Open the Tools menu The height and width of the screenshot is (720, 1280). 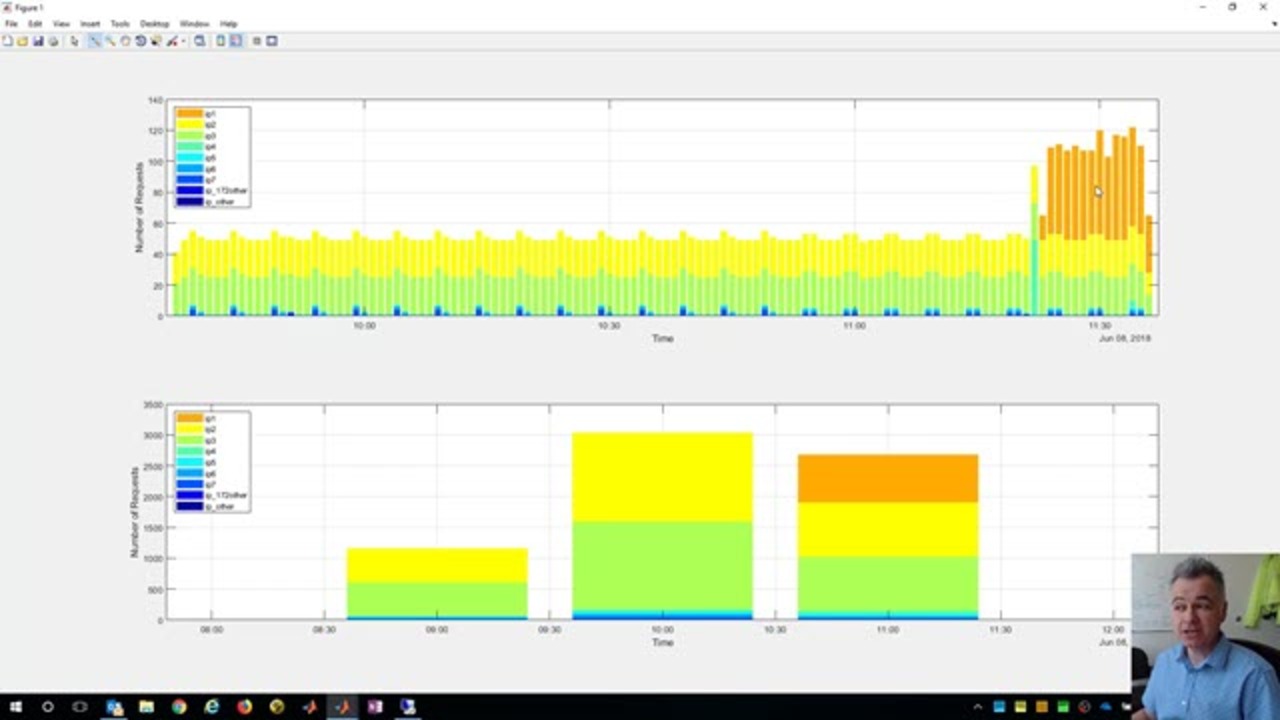tap(119, 24)
